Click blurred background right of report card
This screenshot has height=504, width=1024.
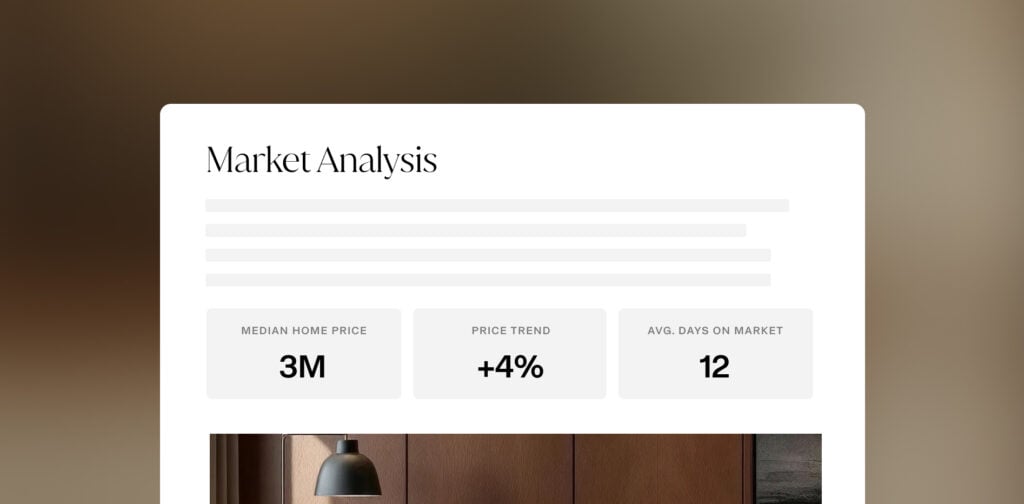945,300
